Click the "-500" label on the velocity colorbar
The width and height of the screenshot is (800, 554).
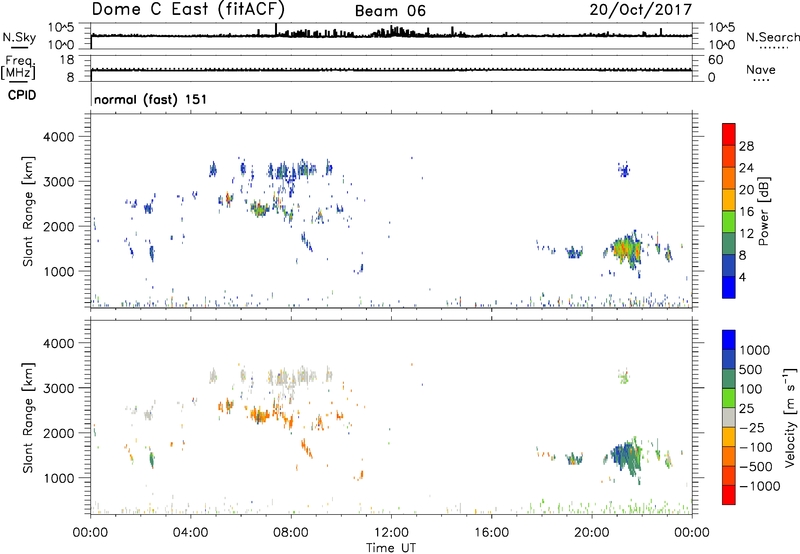(756, 467)
